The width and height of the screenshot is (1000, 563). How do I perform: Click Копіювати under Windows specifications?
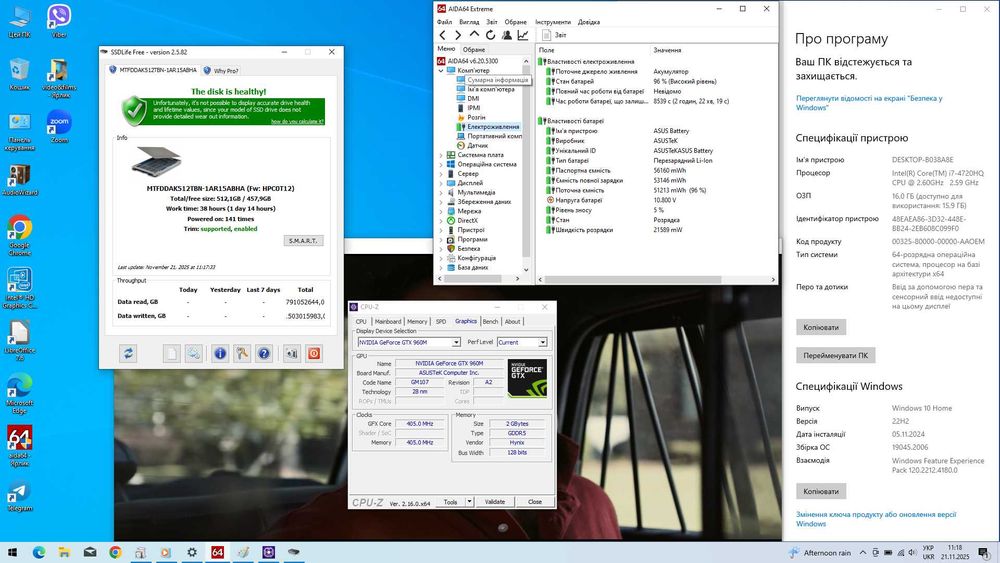pyautogui.click(x=821, y=491)
